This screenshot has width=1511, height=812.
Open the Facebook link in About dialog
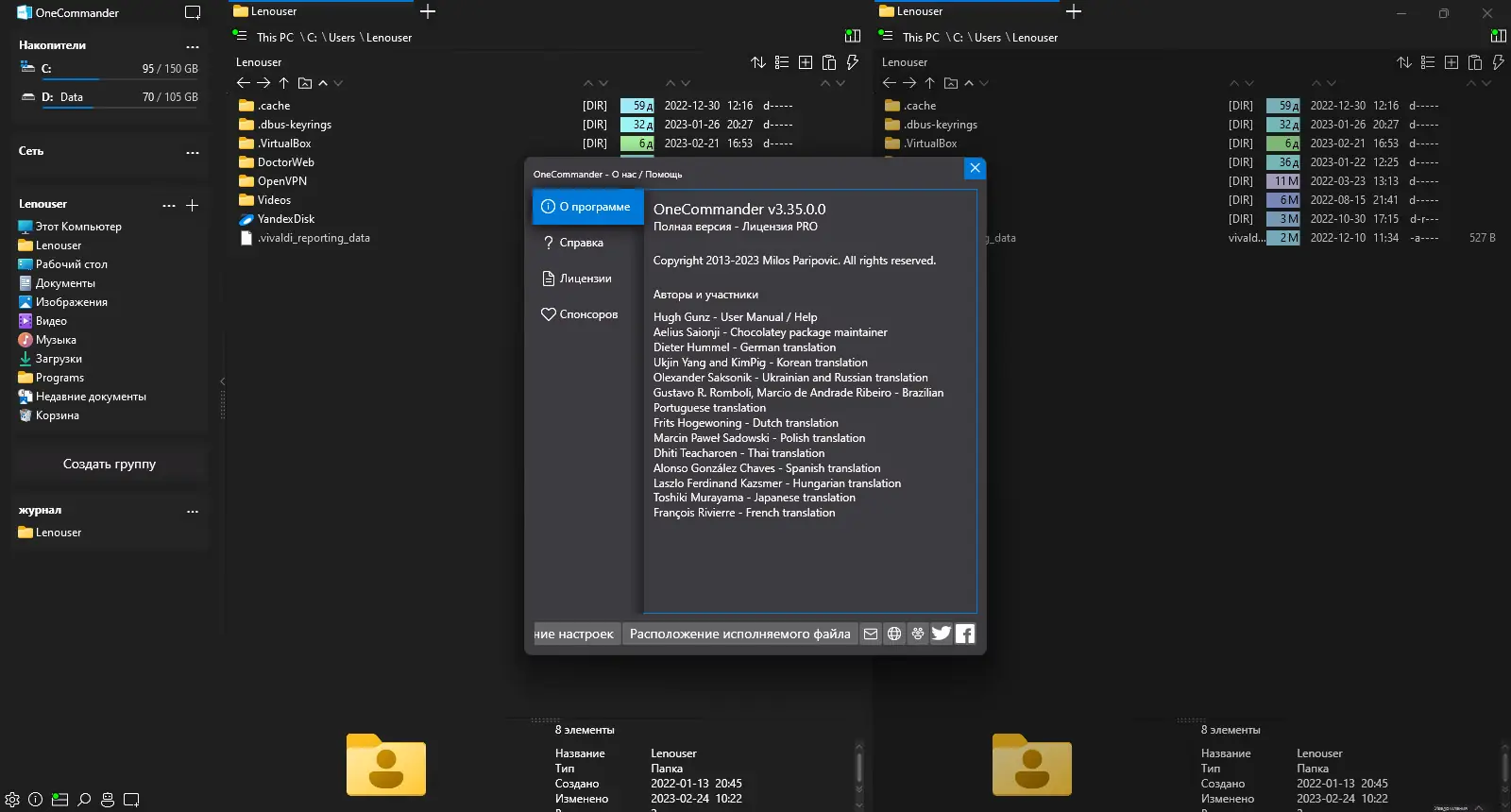coord(965,634)
